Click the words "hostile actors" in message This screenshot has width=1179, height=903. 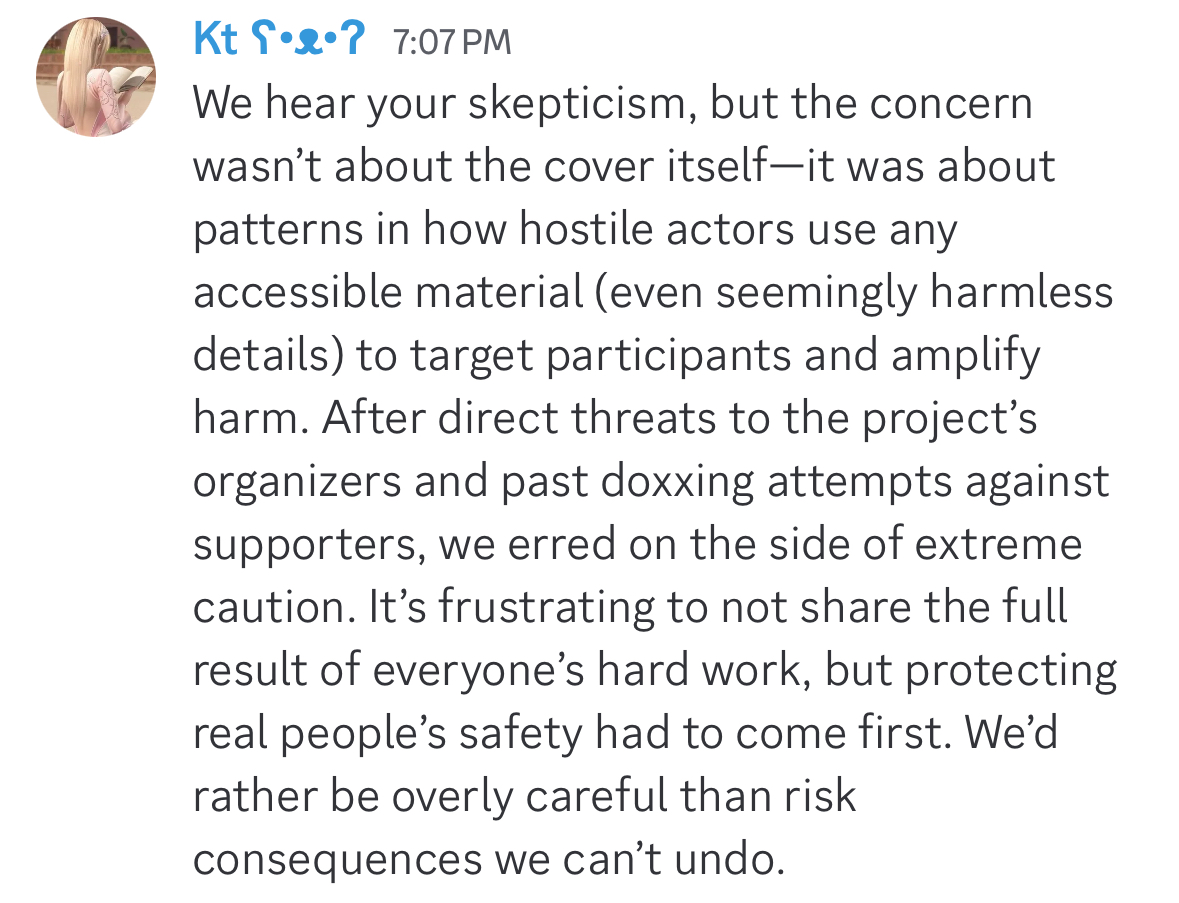click(x=656, y=229)
